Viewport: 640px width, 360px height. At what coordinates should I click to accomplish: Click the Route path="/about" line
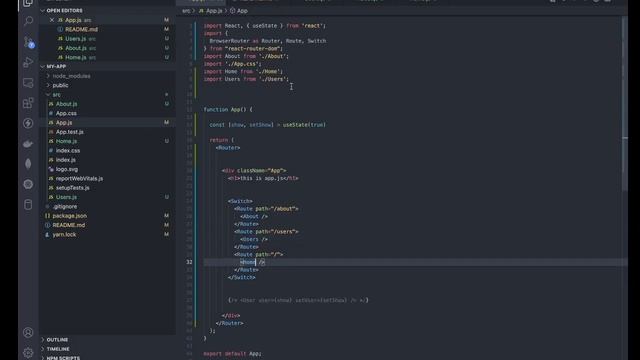[266, 209]
